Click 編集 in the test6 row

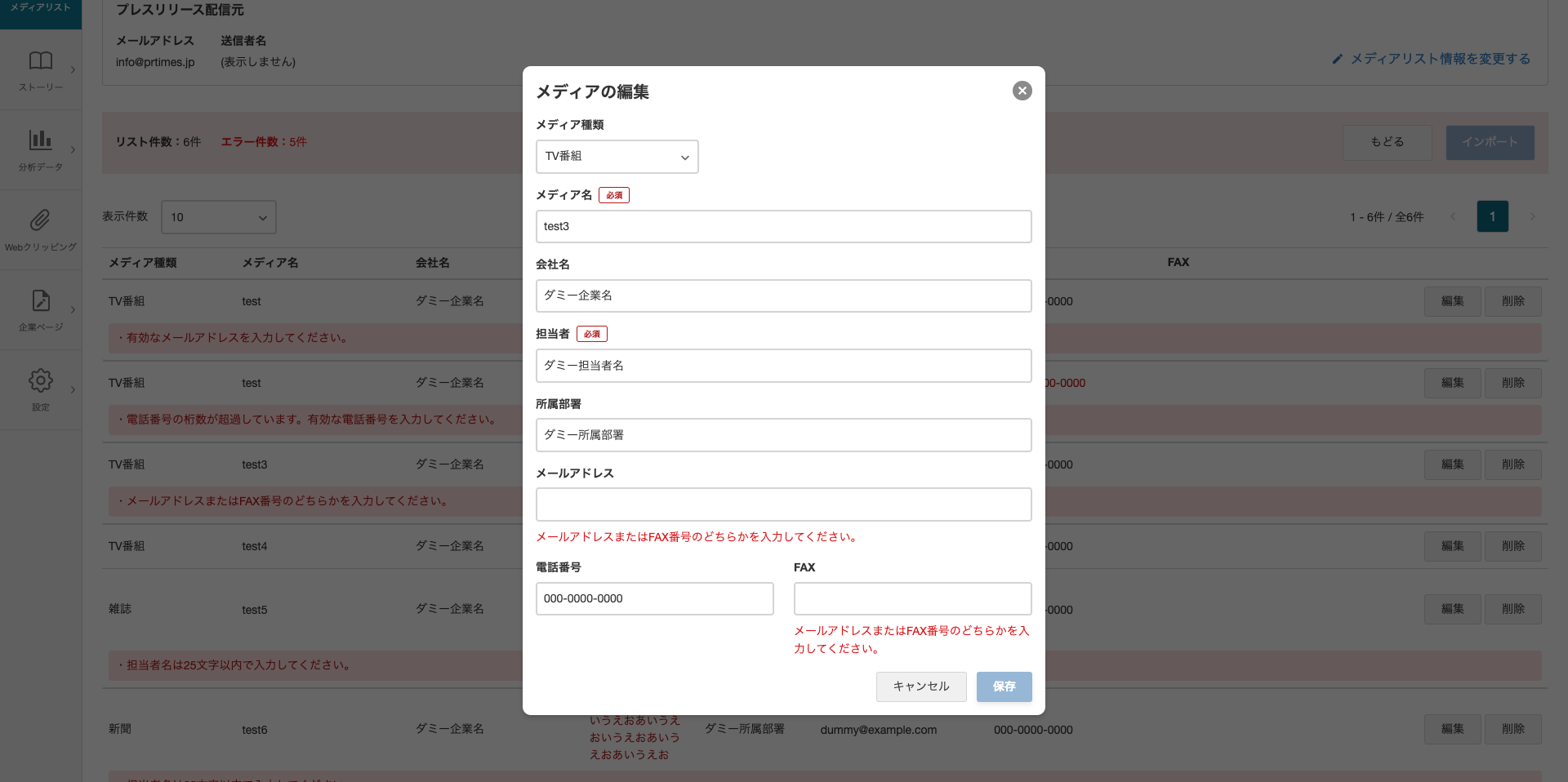[x=1452, y=729]
